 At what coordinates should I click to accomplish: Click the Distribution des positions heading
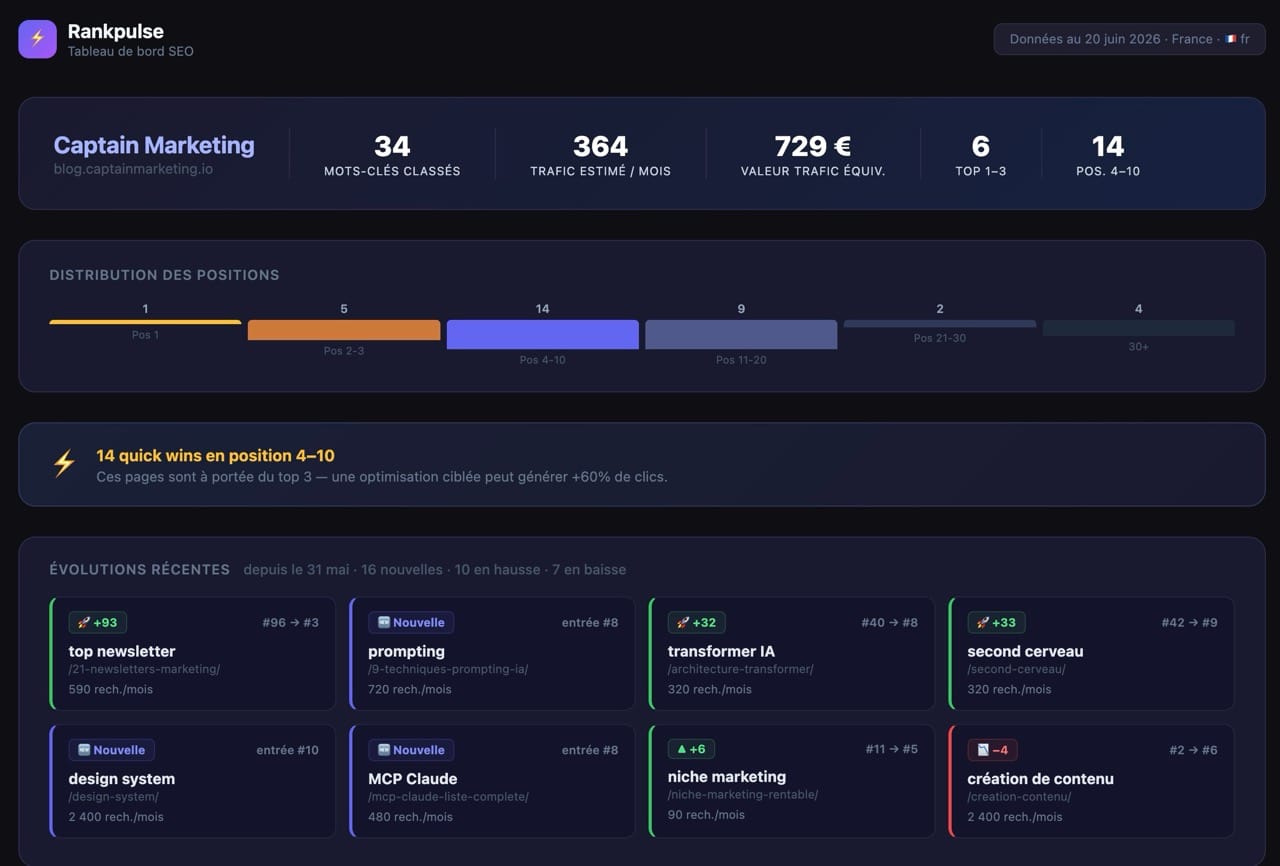pyautogui.click(x=164, y=275)
